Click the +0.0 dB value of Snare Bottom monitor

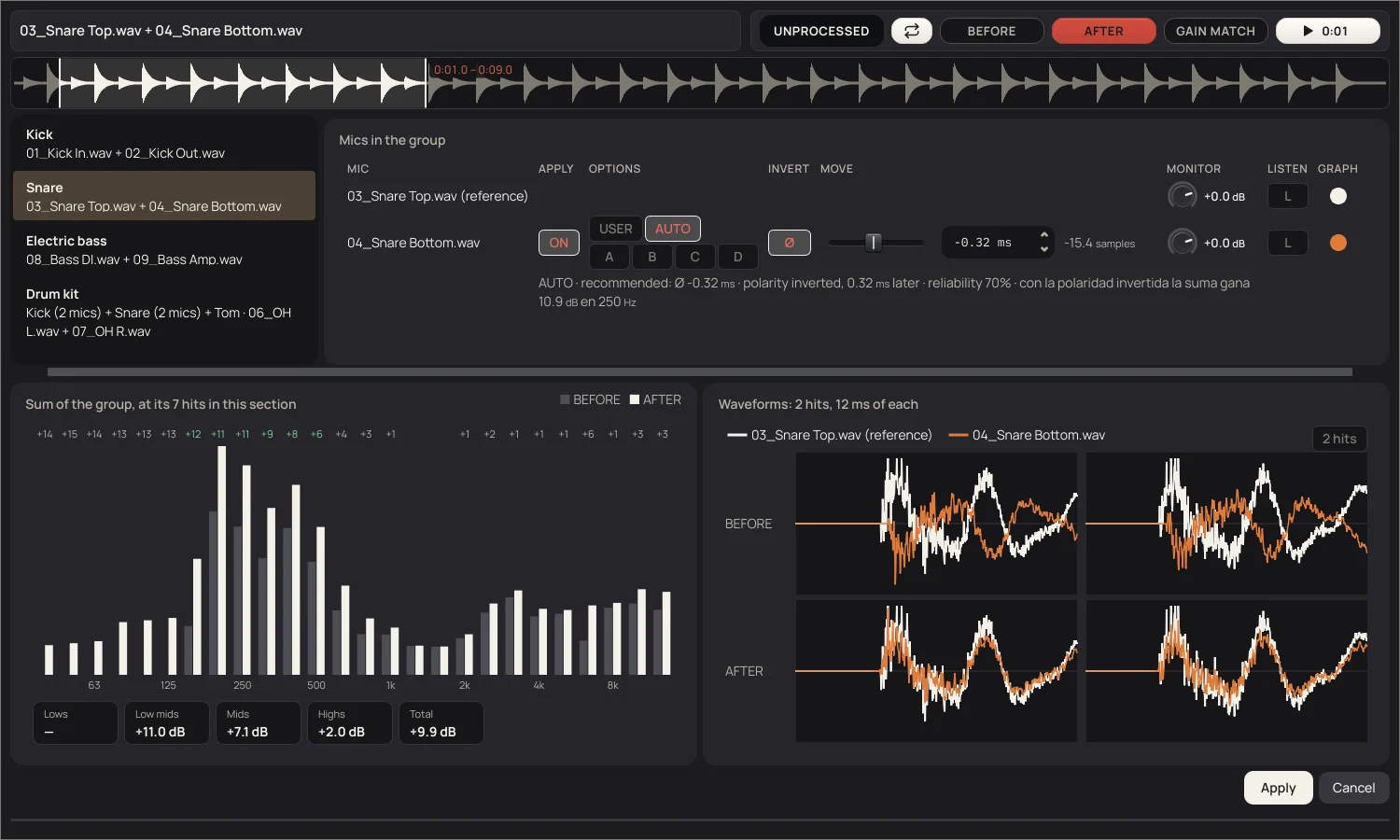pos(1225,243)
